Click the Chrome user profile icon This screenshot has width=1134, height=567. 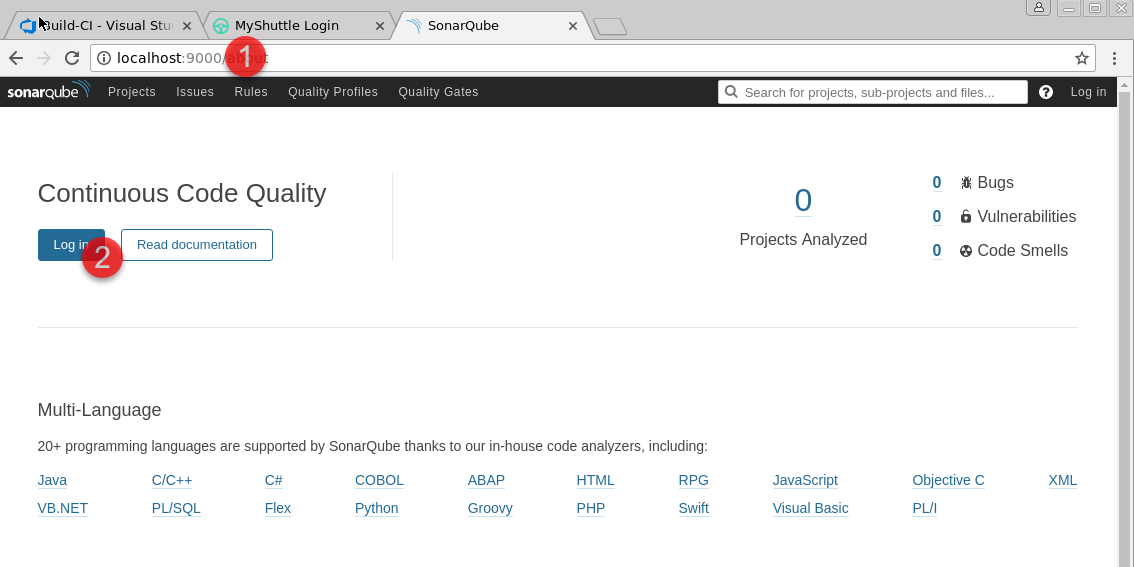click(1039, 7)
